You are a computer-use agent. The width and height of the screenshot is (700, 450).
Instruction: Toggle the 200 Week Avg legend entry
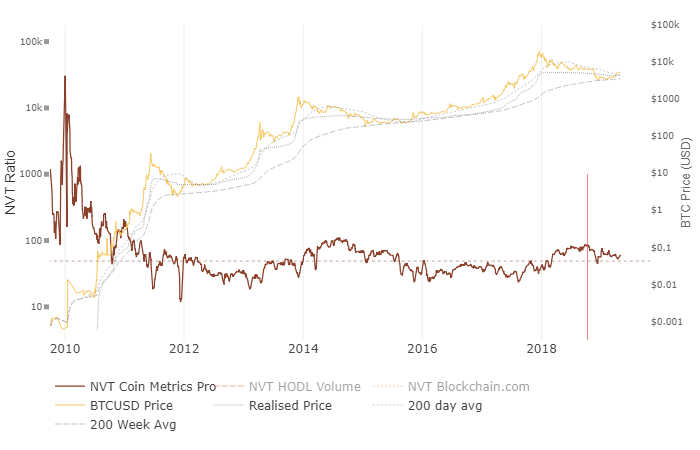135,425
